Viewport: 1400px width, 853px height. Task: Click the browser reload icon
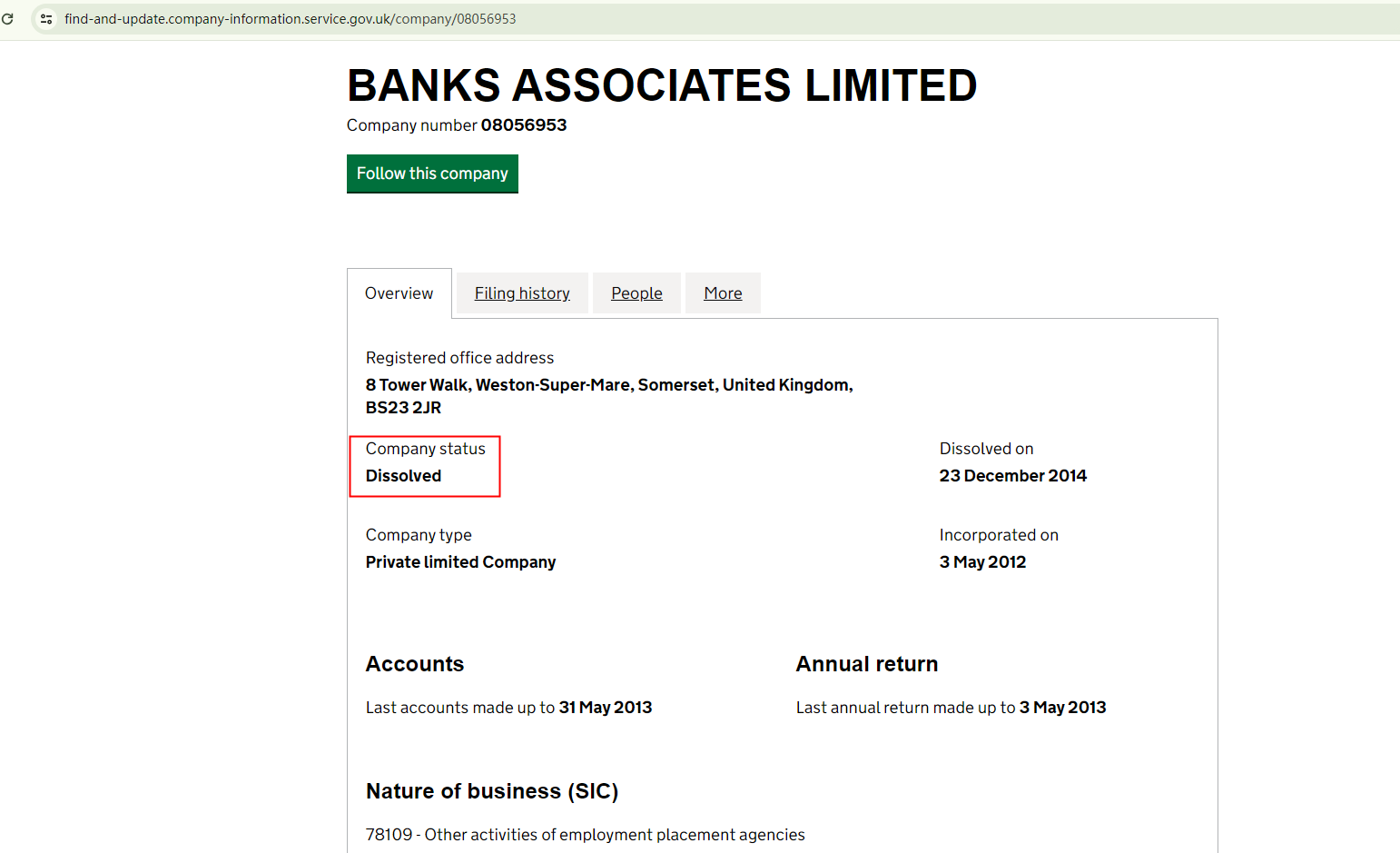[8, 18]
